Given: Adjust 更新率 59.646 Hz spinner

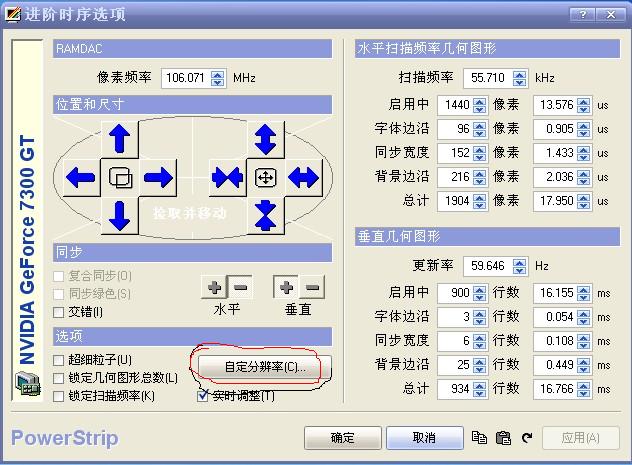Looking at the screenshot, I should pyautogui.click(x=520, y=266).
